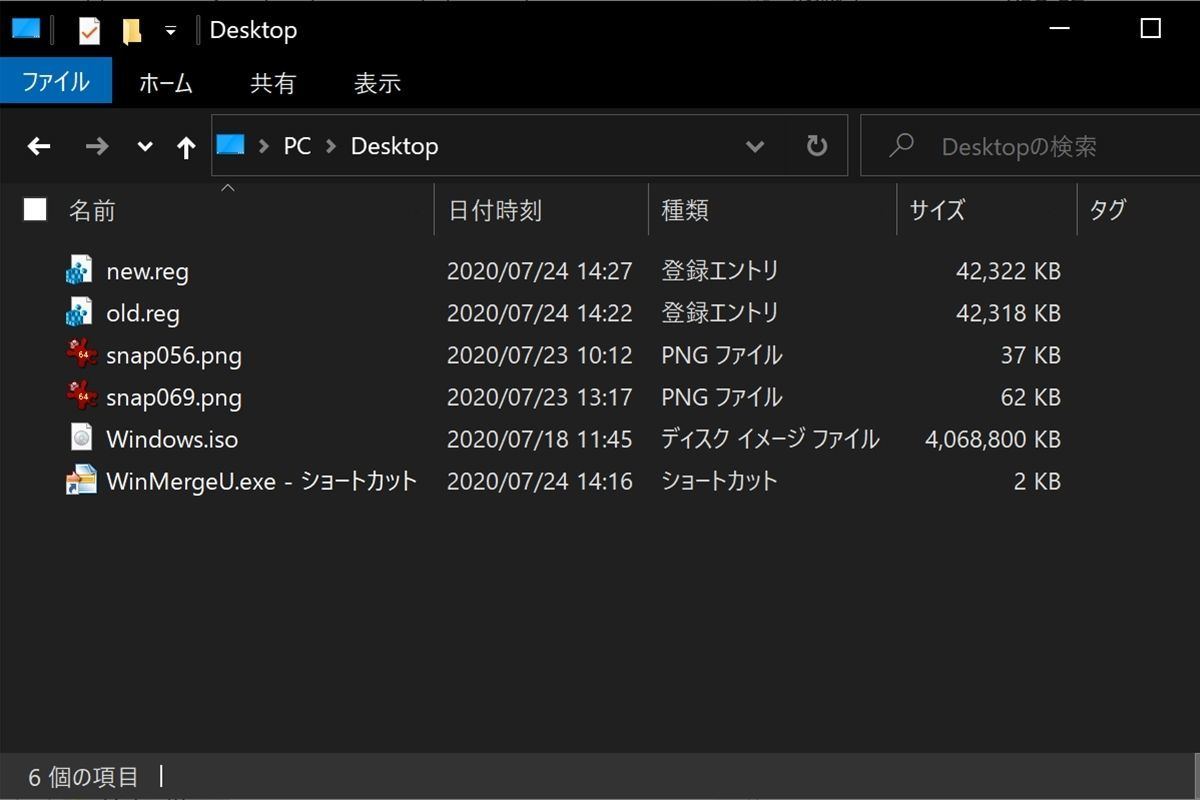Open the address bar history dropdown

click(x=755, y=147)
